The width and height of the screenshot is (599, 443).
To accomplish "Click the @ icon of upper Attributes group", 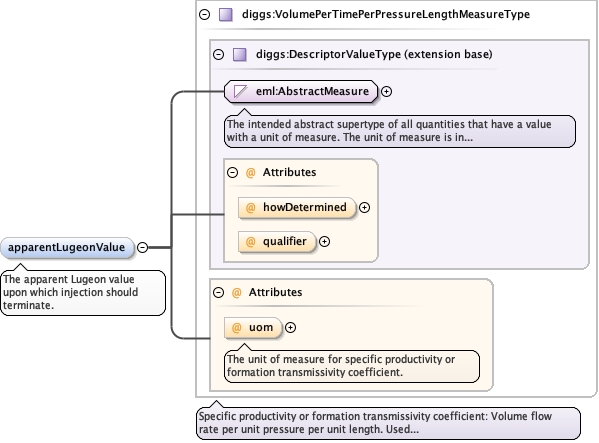I will pos(250,173).
